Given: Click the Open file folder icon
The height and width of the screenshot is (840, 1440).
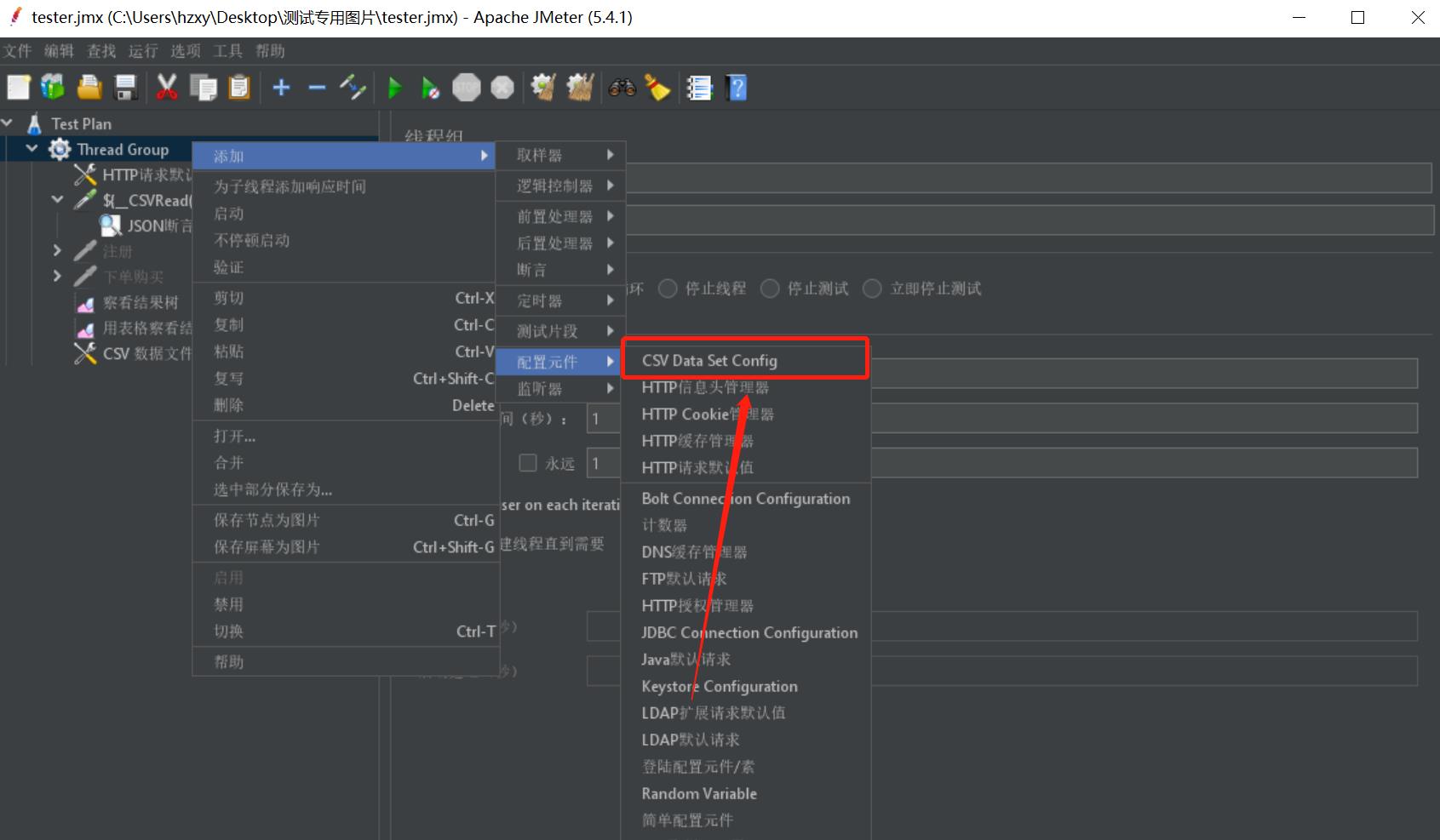Looking at the screenshot, I should coord(89,87).
